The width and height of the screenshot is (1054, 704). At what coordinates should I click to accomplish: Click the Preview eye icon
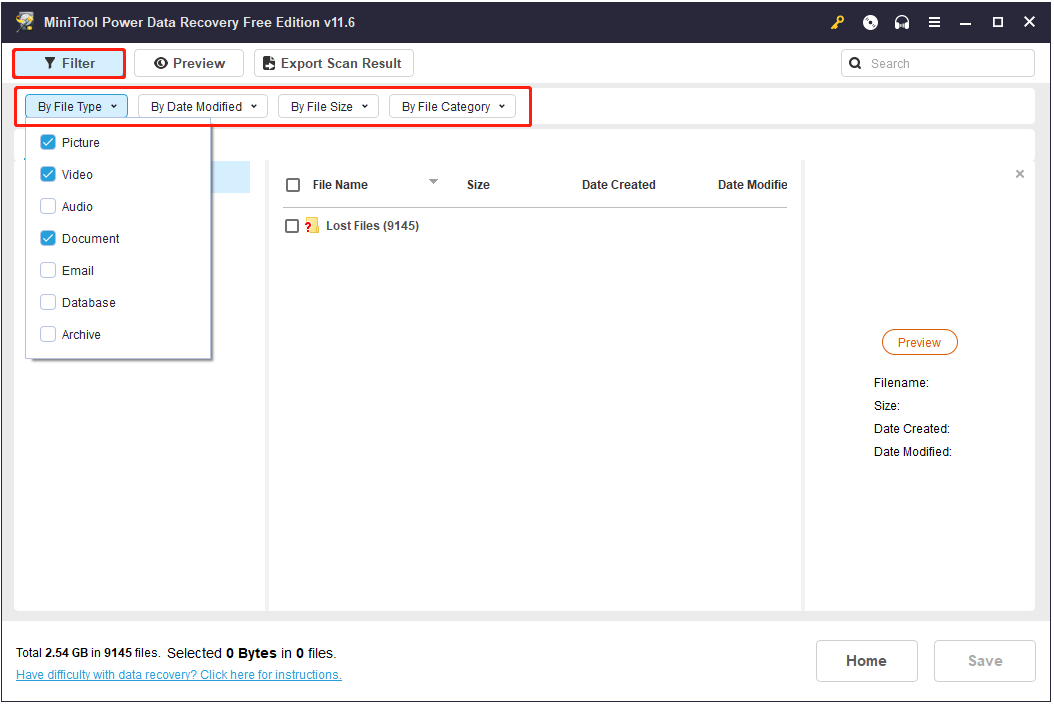tap(162, 62)
